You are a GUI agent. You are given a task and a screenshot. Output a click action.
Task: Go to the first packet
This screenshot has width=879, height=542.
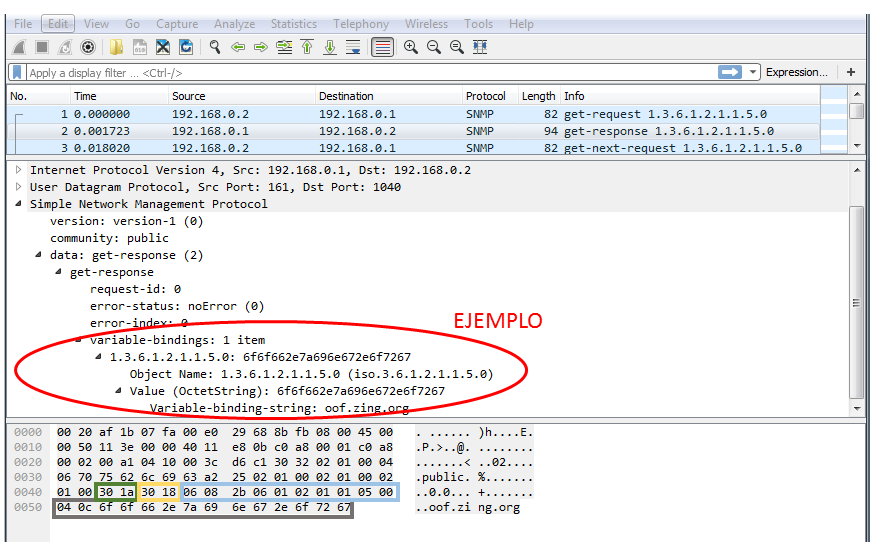click(x=307, y=47)
